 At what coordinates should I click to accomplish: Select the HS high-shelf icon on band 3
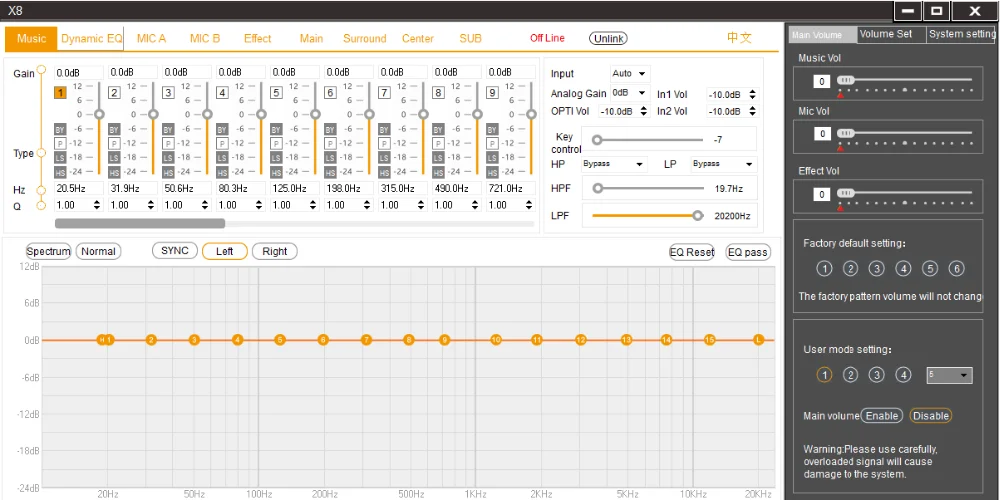coord(168,172)
